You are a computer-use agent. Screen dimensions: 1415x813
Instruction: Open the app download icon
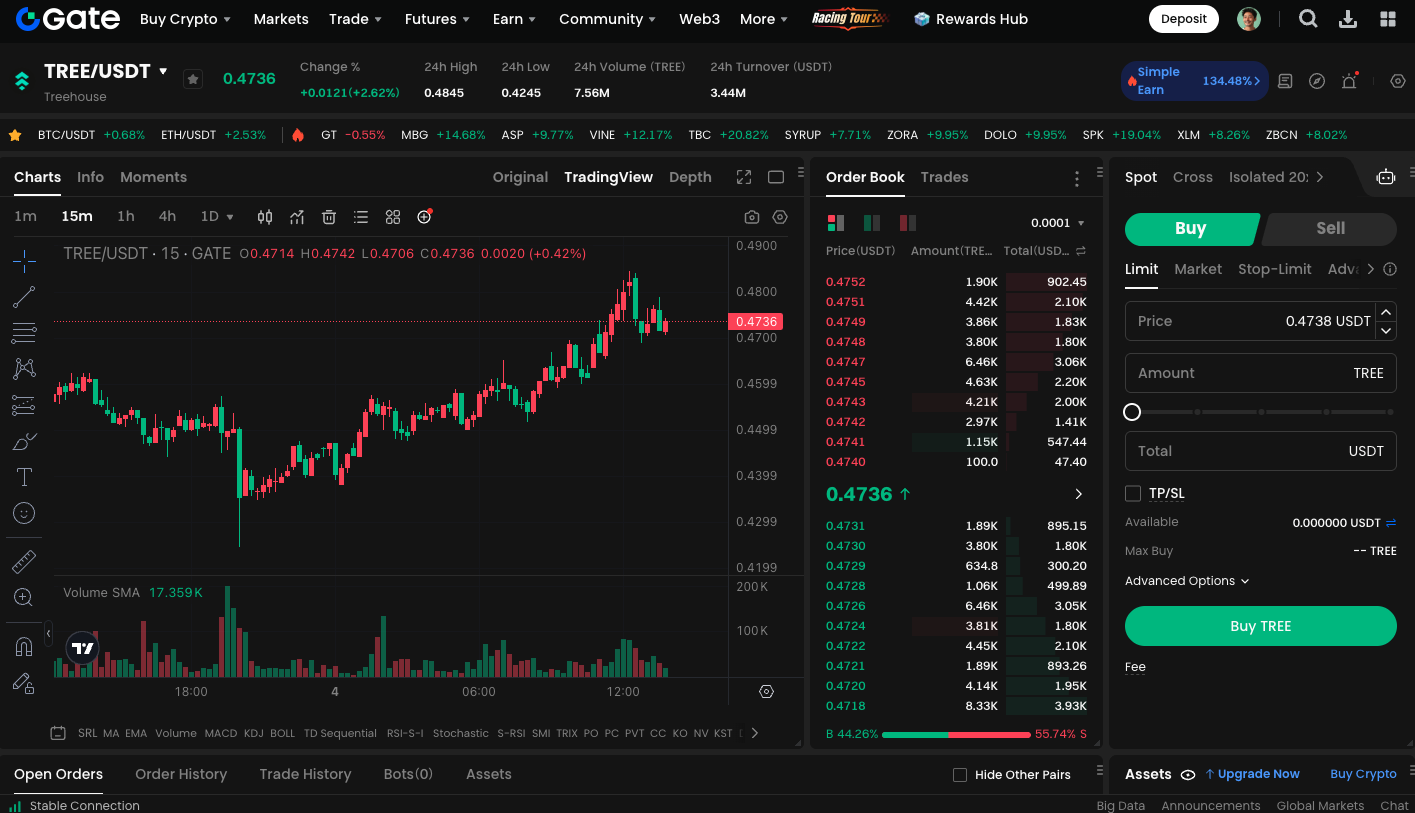click(x=1348, y=19)
